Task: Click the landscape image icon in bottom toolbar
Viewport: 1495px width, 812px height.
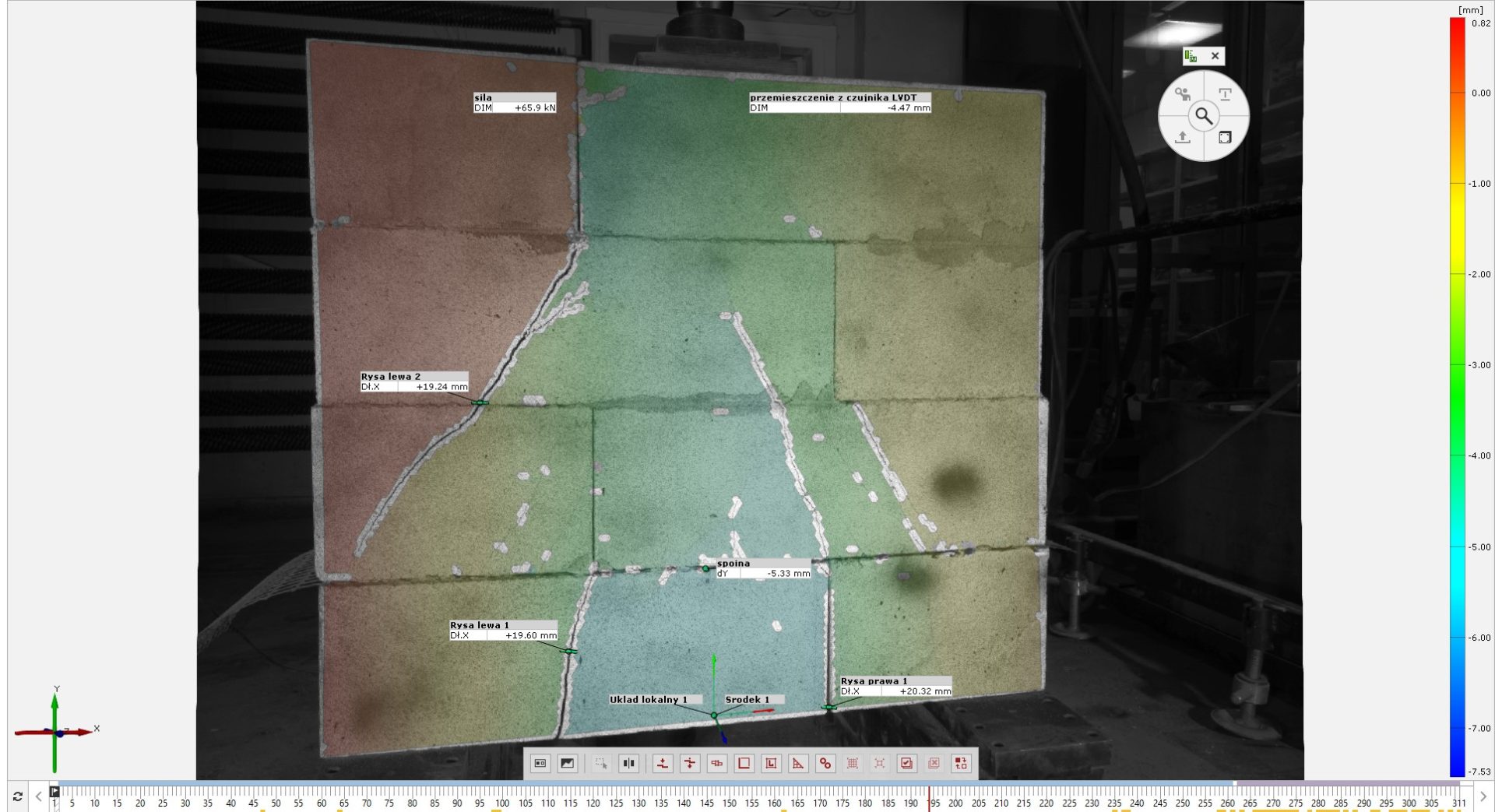Action: click(567, 764)
